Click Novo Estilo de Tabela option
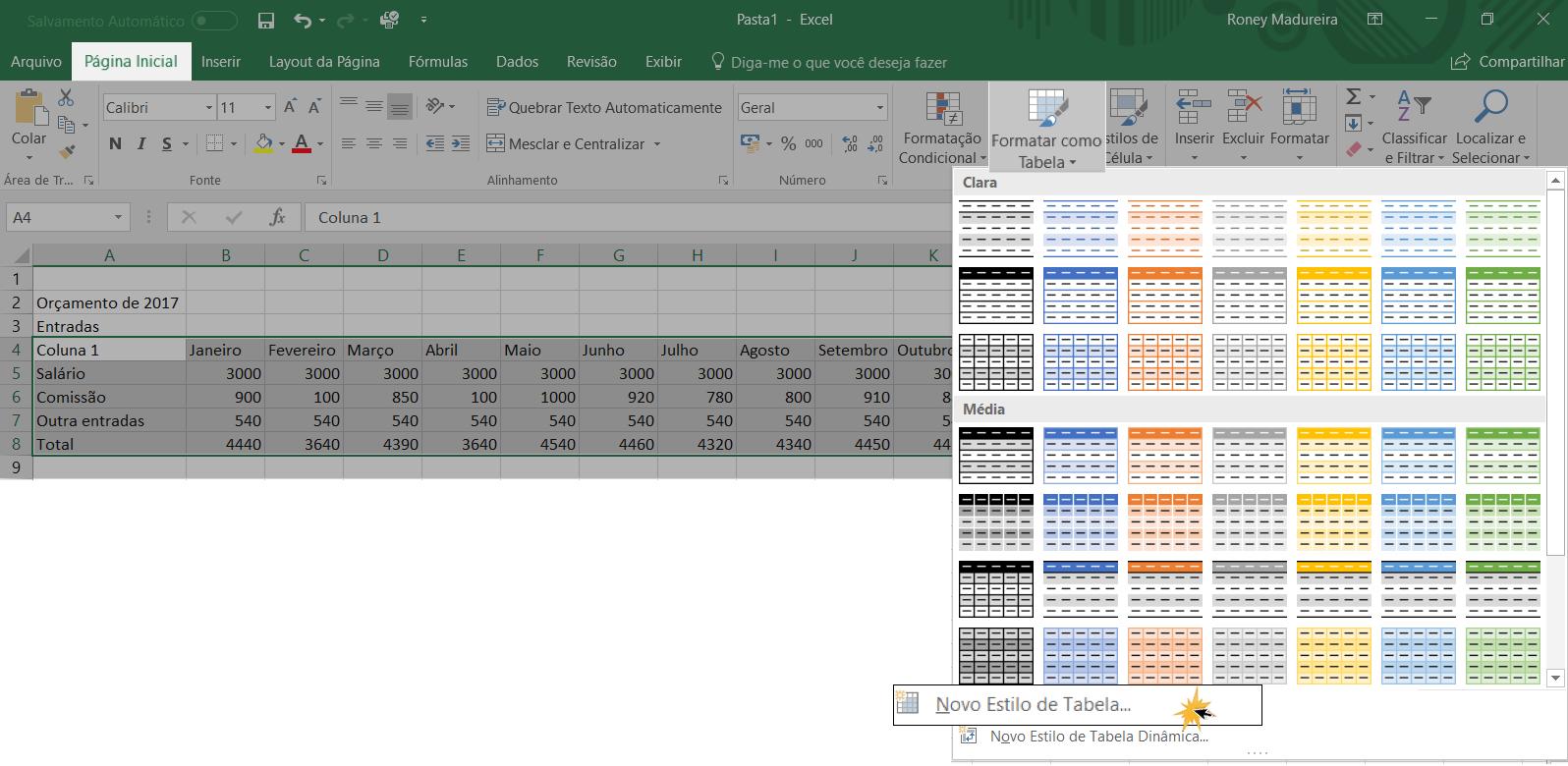 pyautogui.click(x=1077, y=704)
